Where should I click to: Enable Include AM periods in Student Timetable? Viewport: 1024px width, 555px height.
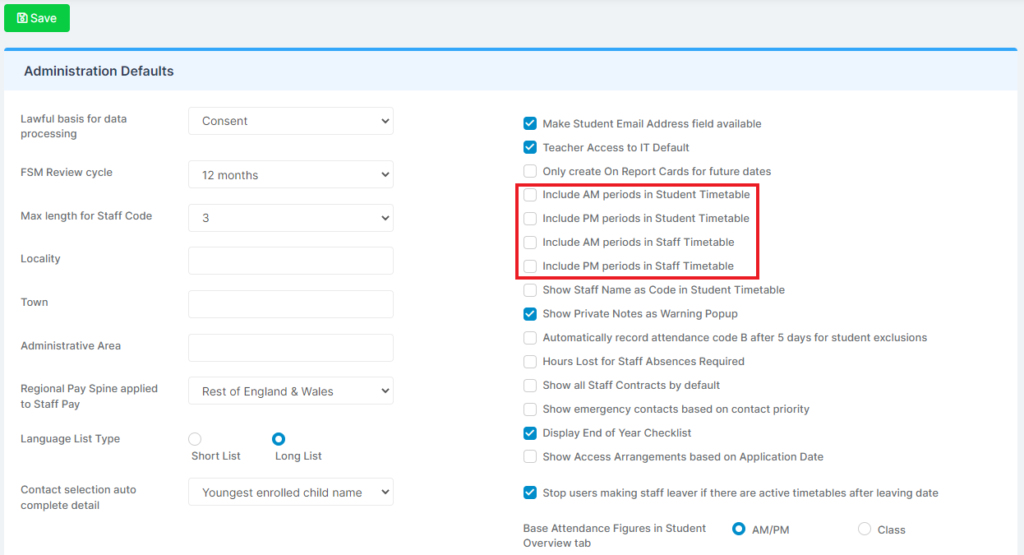click(530, 195)
